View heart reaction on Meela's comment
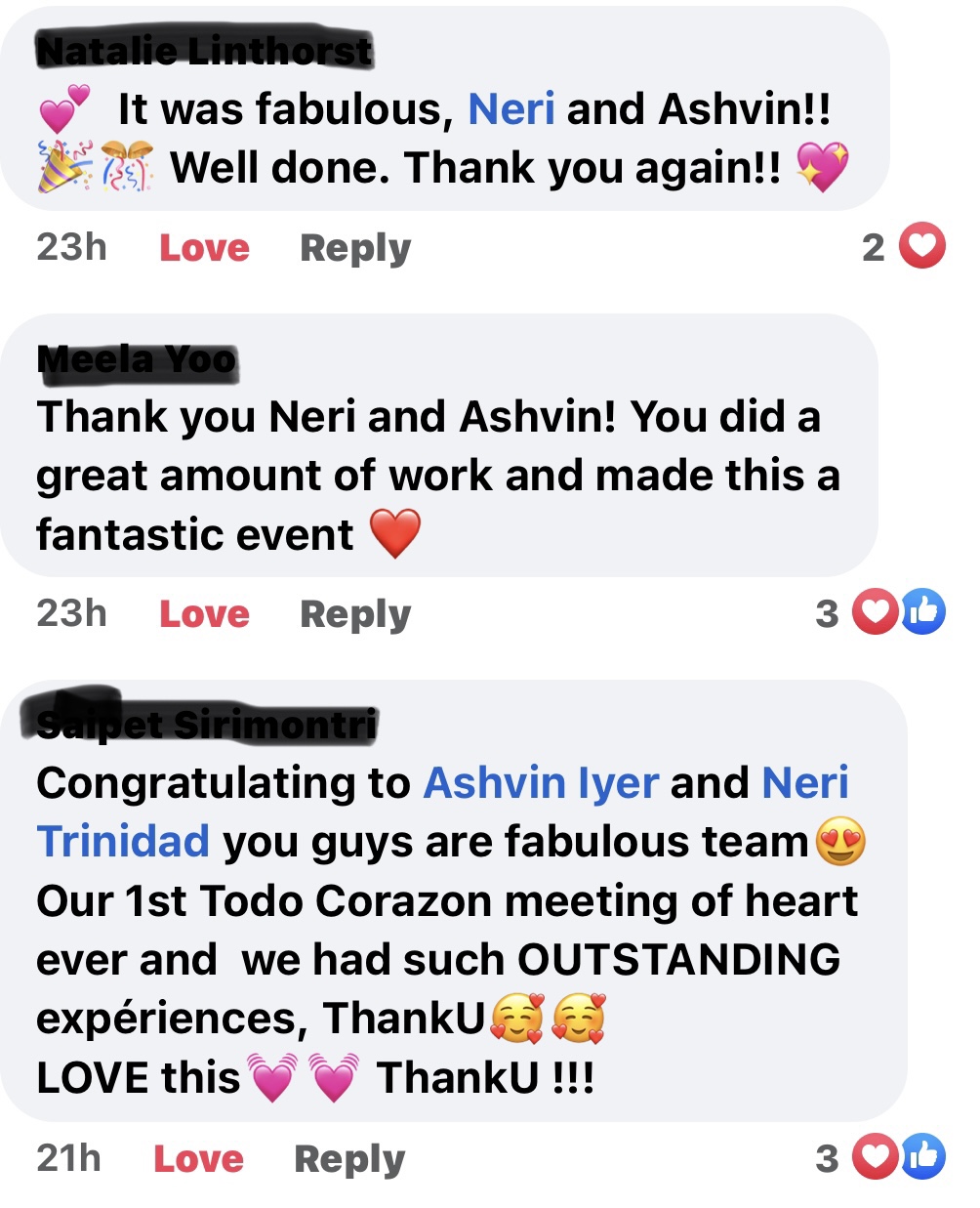Viewport: 980px width, 1208px height. [x=876, y=612]
